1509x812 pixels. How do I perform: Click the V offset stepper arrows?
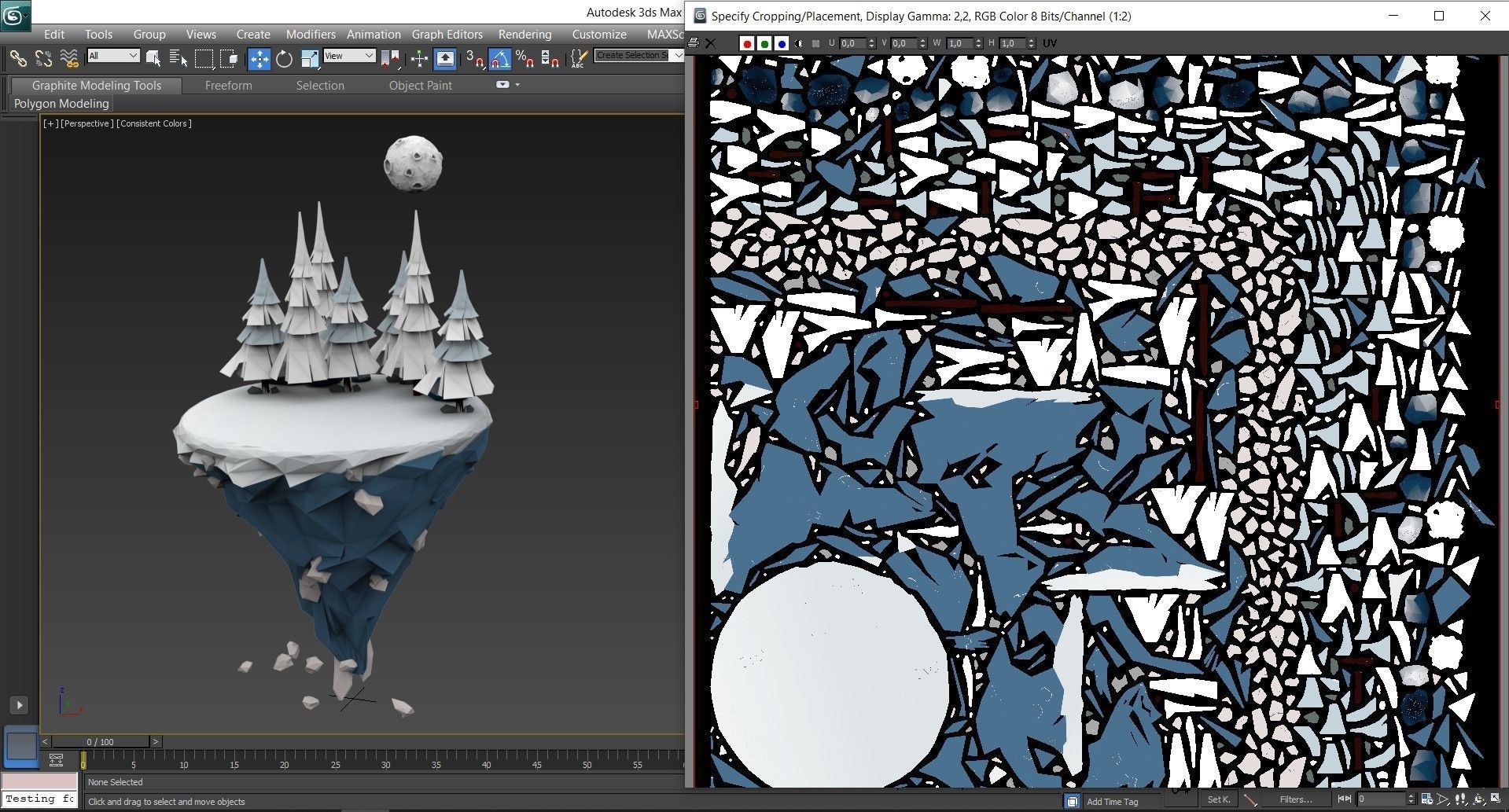tap(924, 43)
